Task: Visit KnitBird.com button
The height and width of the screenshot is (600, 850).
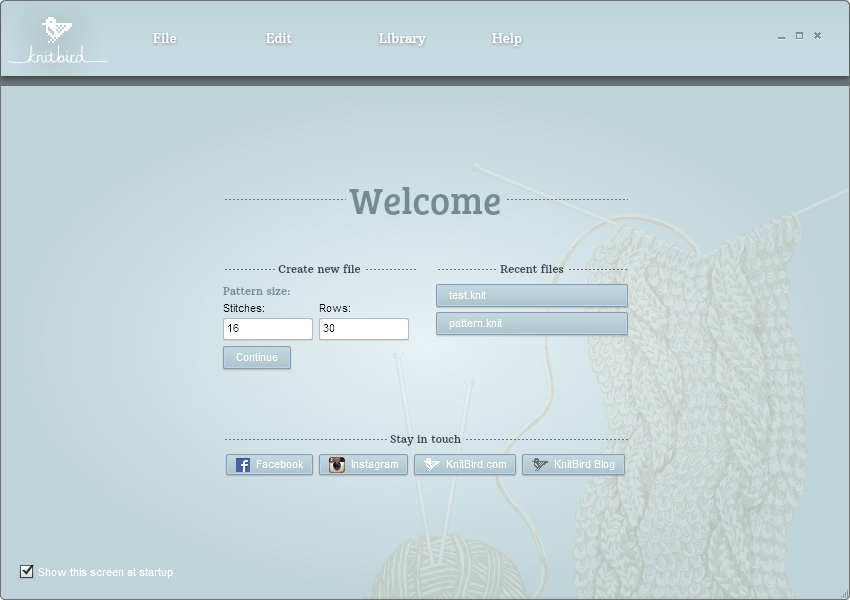Action: [465, 464]
